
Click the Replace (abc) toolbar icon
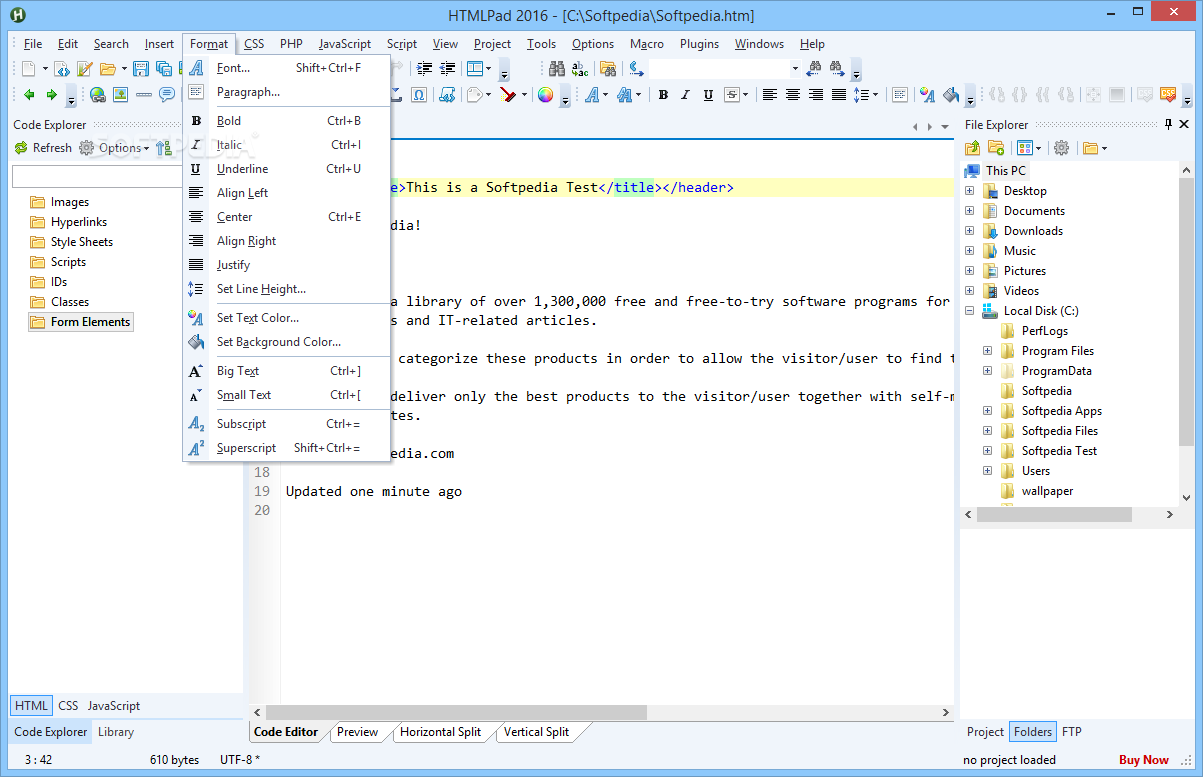pos(580,69)
